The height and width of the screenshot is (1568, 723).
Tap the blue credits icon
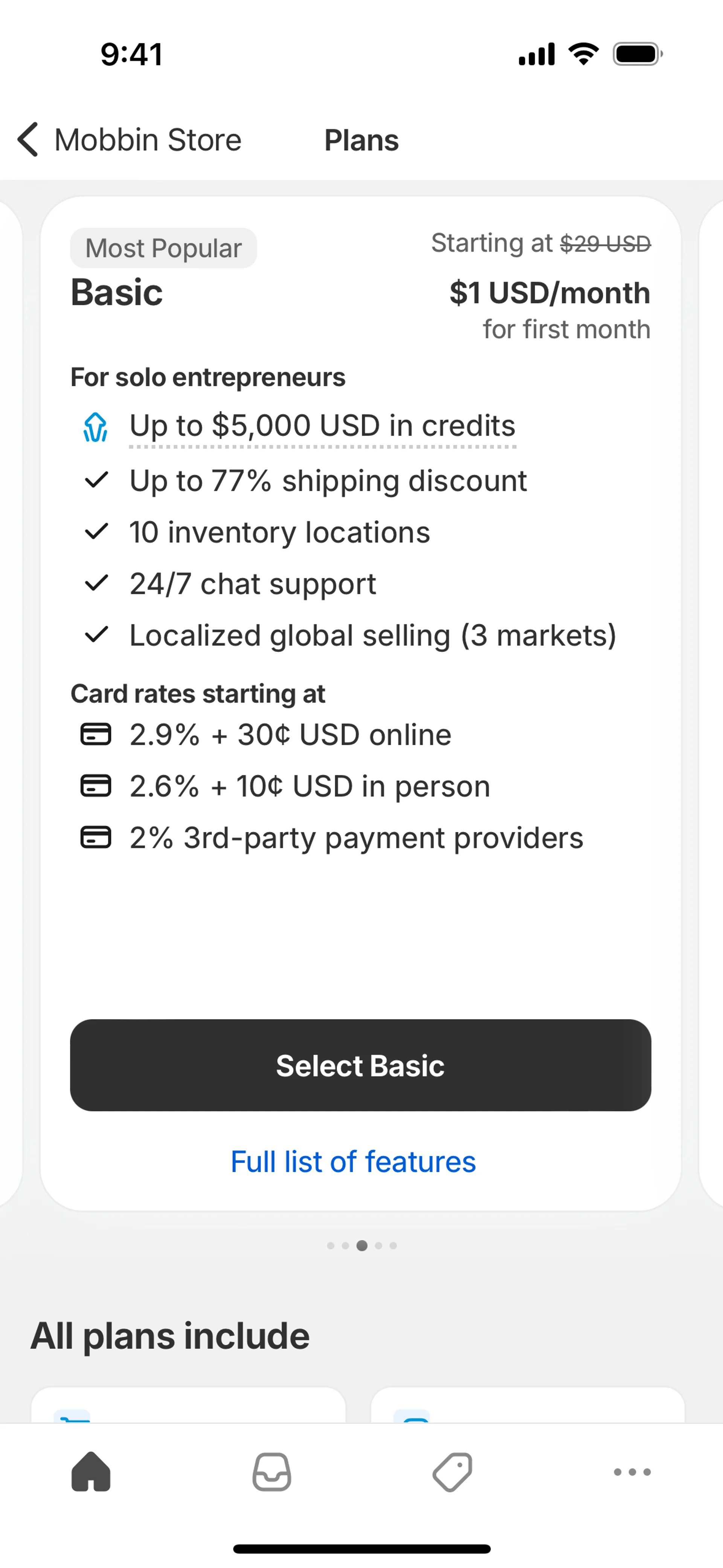click(96, 427)
